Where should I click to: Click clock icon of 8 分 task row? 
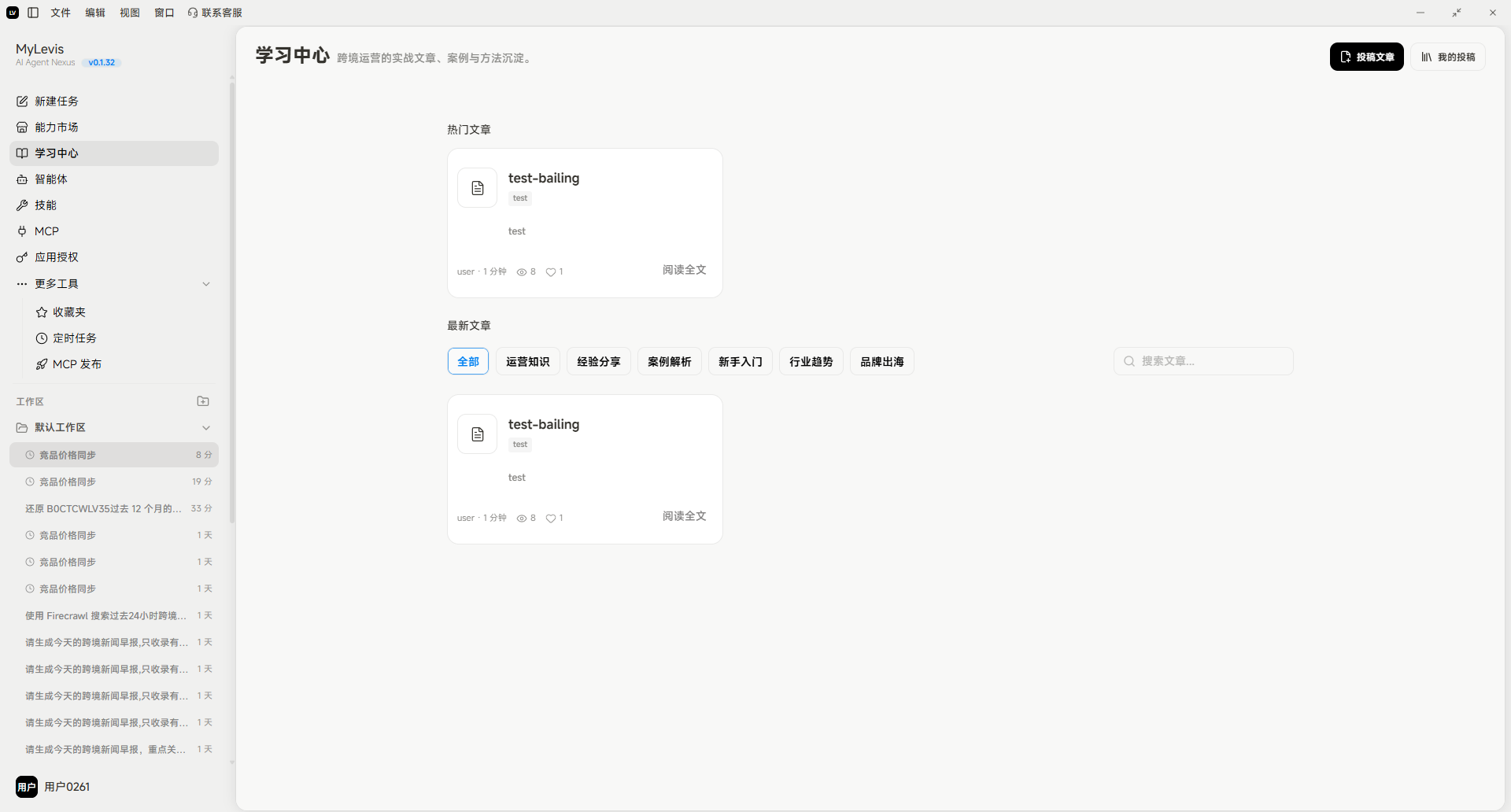(30, 455)
